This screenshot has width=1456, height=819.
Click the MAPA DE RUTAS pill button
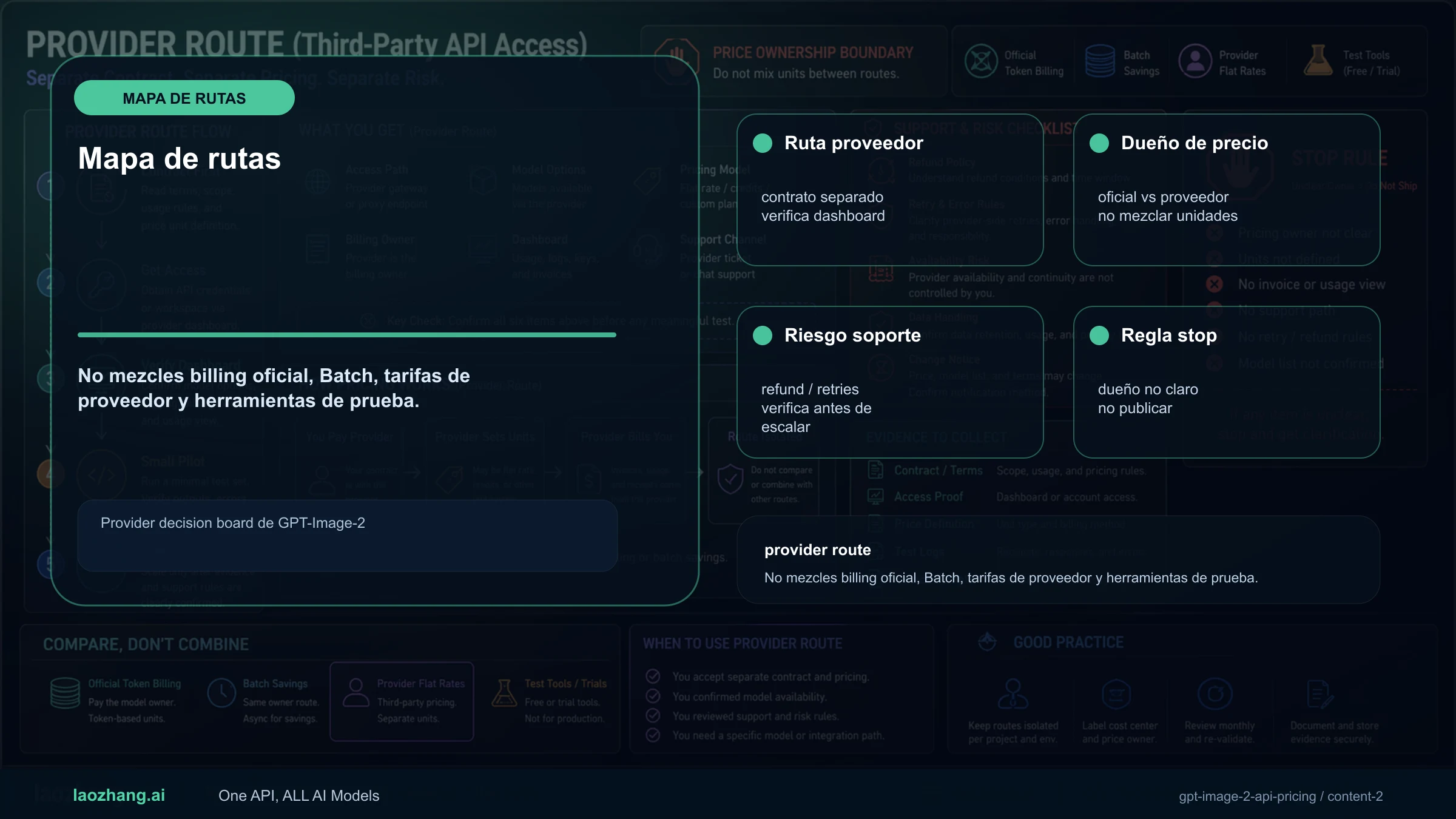[184, 98]
